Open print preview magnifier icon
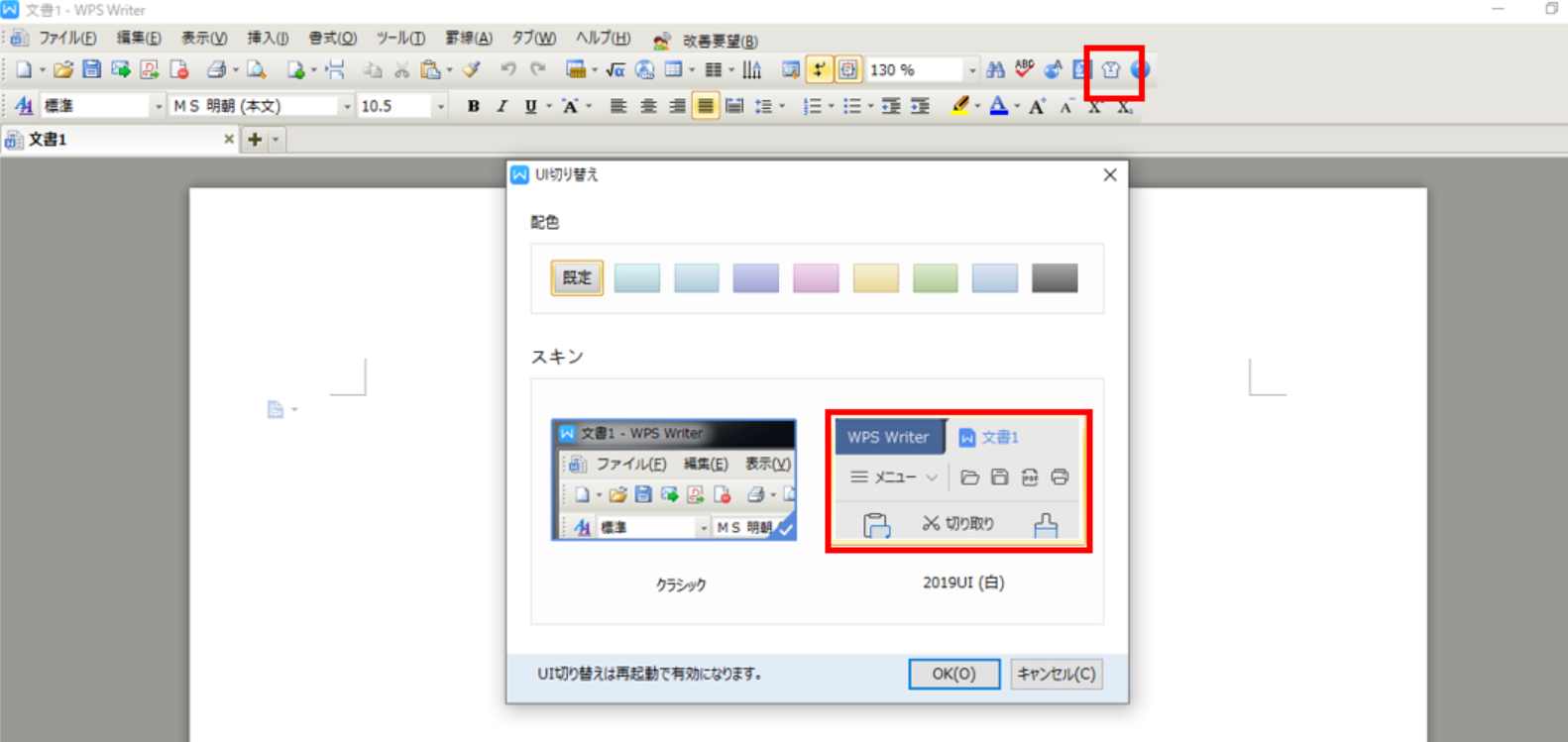This screenshot has width=1568, height=742. (x=257, y=69)
